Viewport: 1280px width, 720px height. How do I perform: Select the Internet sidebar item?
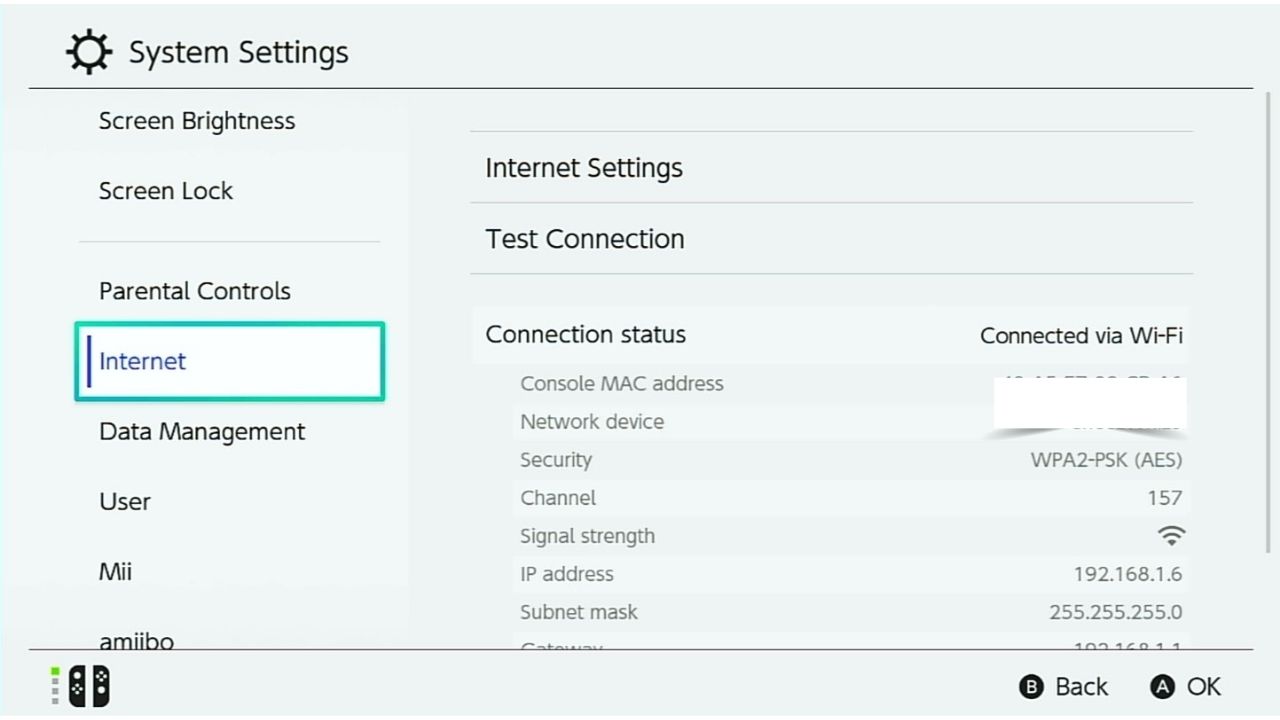(x=229, y=361)
